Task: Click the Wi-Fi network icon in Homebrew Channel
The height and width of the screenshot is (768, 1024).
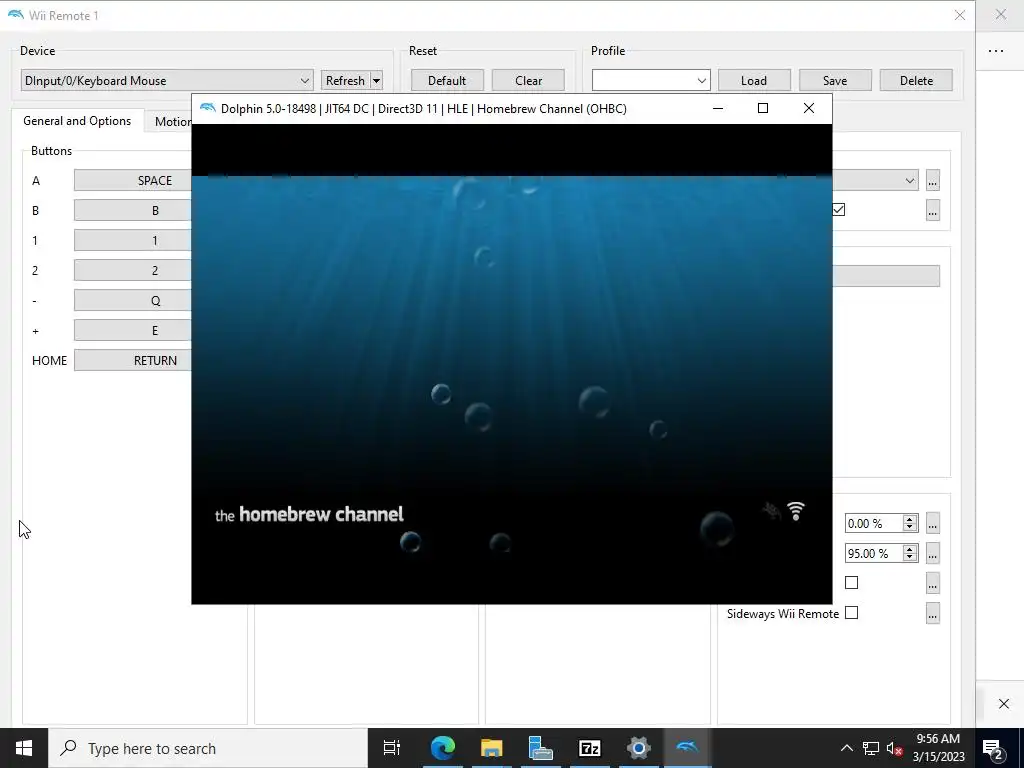Action: click(796, 511)
